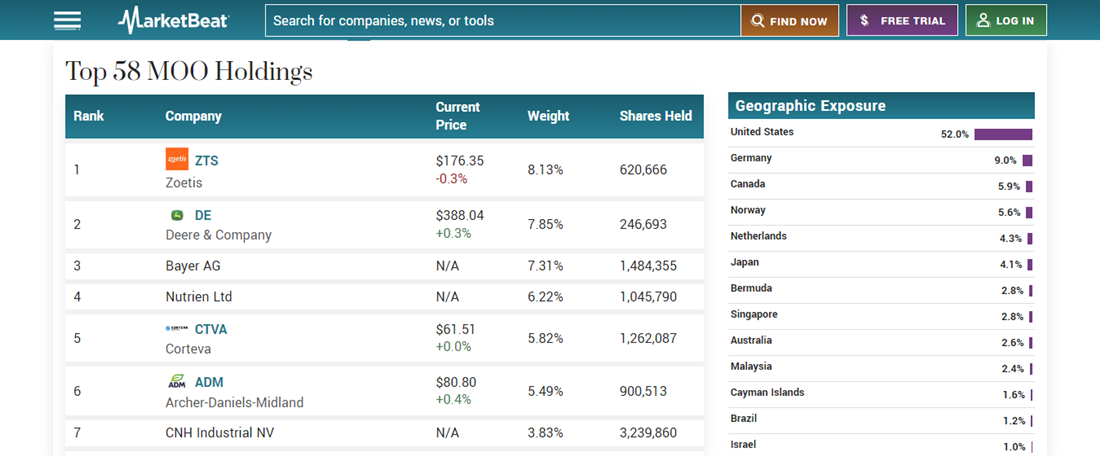
Task: Click the MarketBeat logo
Action: tap(173, 20)
